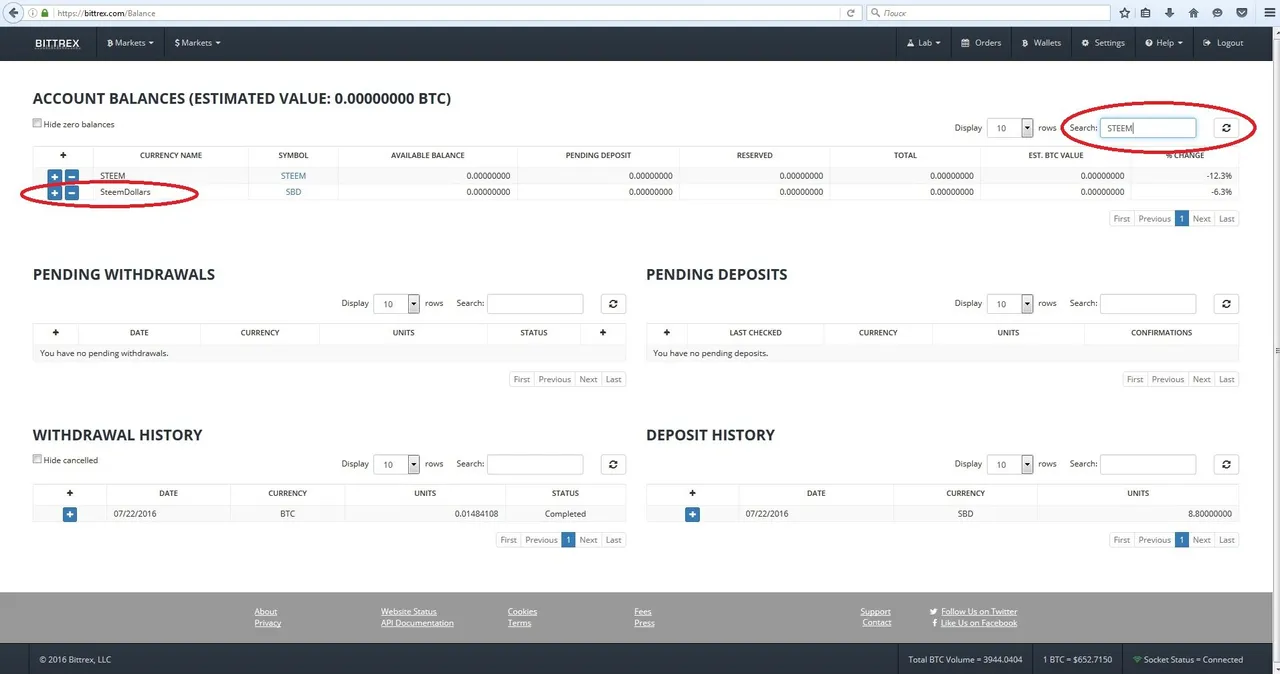Click the -12.3% change value for STEEM
This screenshot has height=674, width=1280.
coord(1218,176)
